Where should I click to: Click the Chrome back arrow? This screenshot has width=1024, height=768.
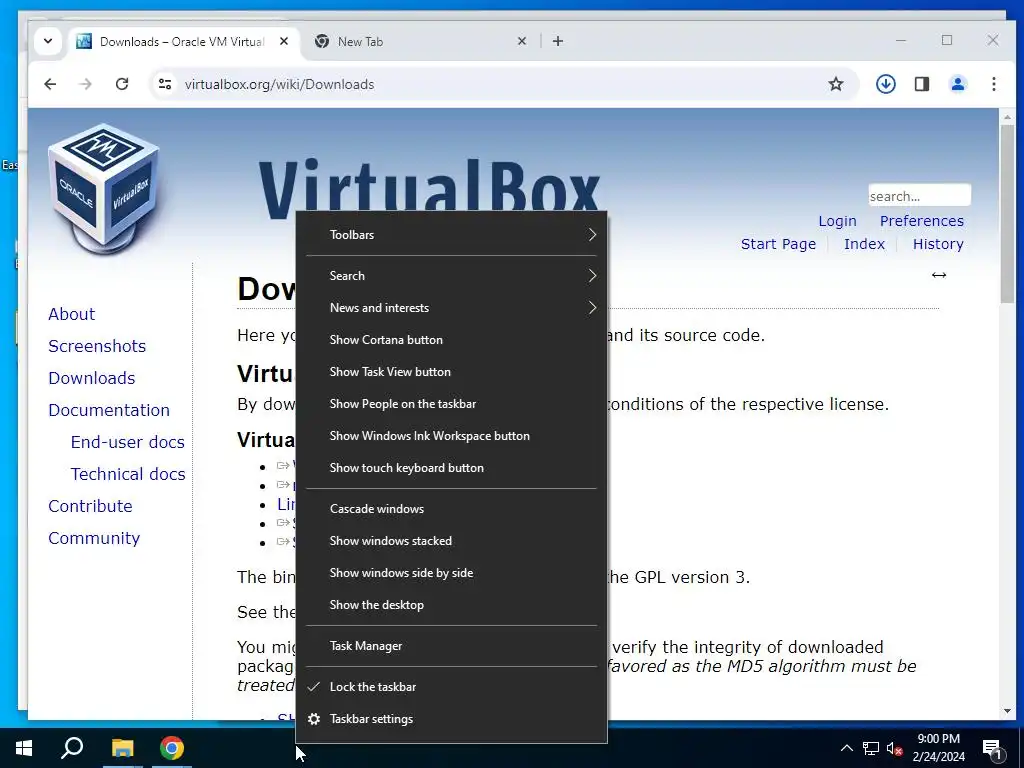[x=50, y=84]
